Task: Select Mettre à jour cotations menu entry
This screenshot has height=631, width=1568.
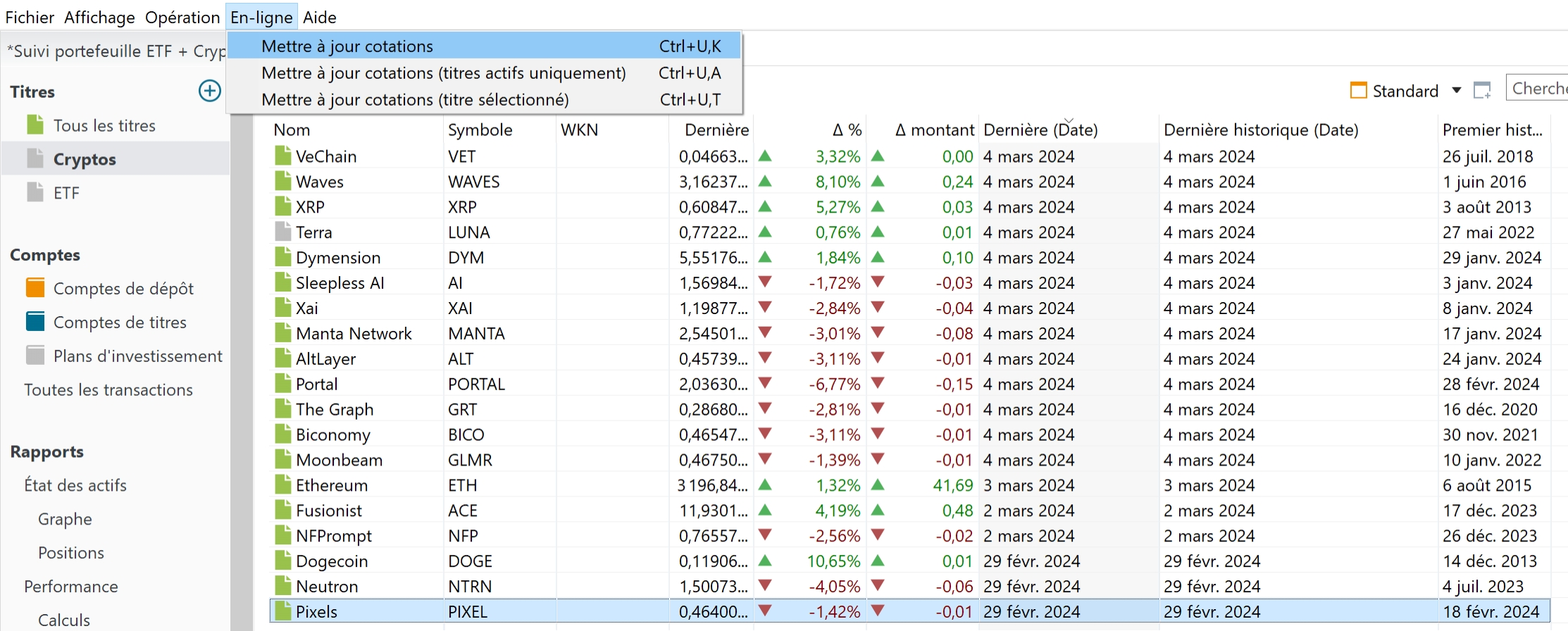Action: (347, 46)
